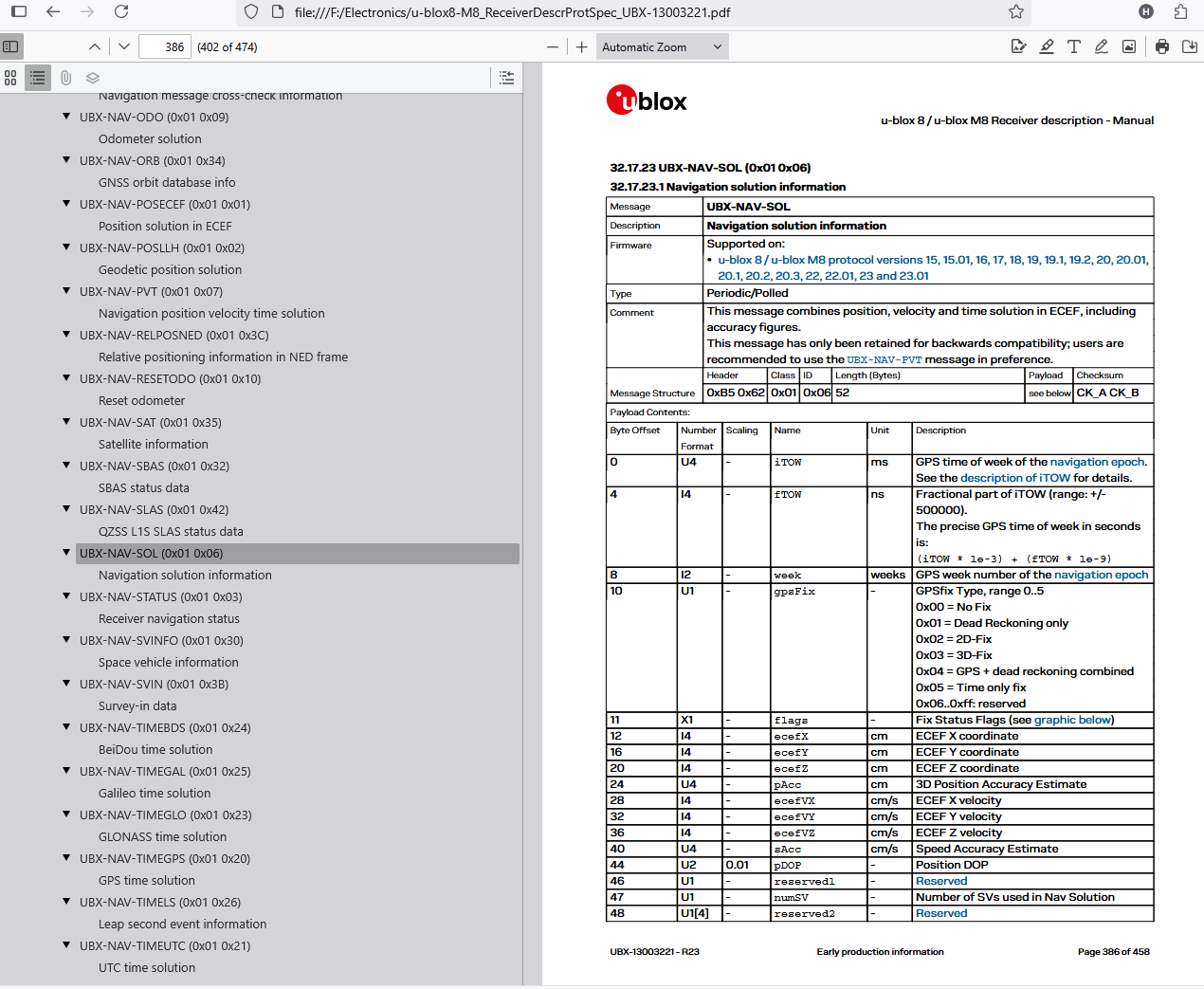Image resolution: width=1204 pixels, height=989 pixels.
Task: Collapse UBX-NAV-SAT outline entry
Action: (66, 422)
